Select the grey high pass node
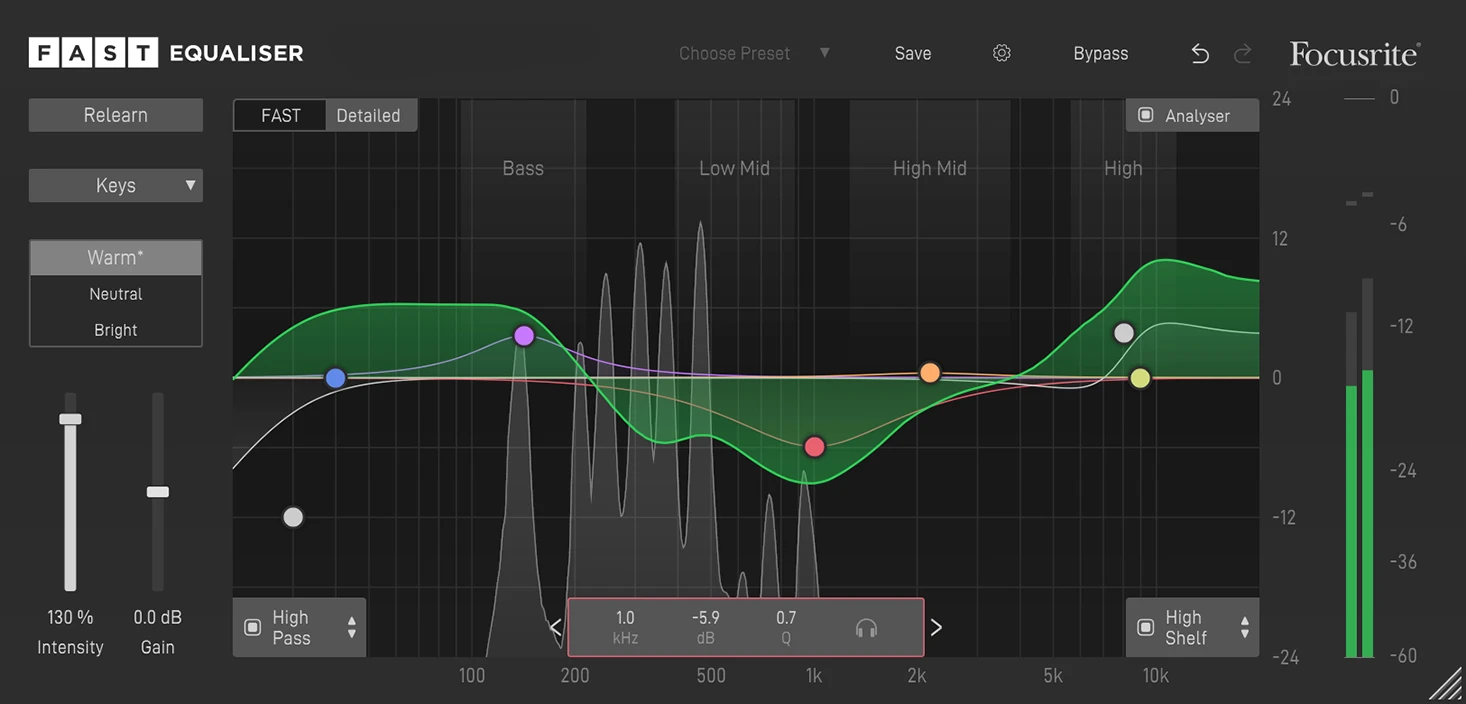 293,517
